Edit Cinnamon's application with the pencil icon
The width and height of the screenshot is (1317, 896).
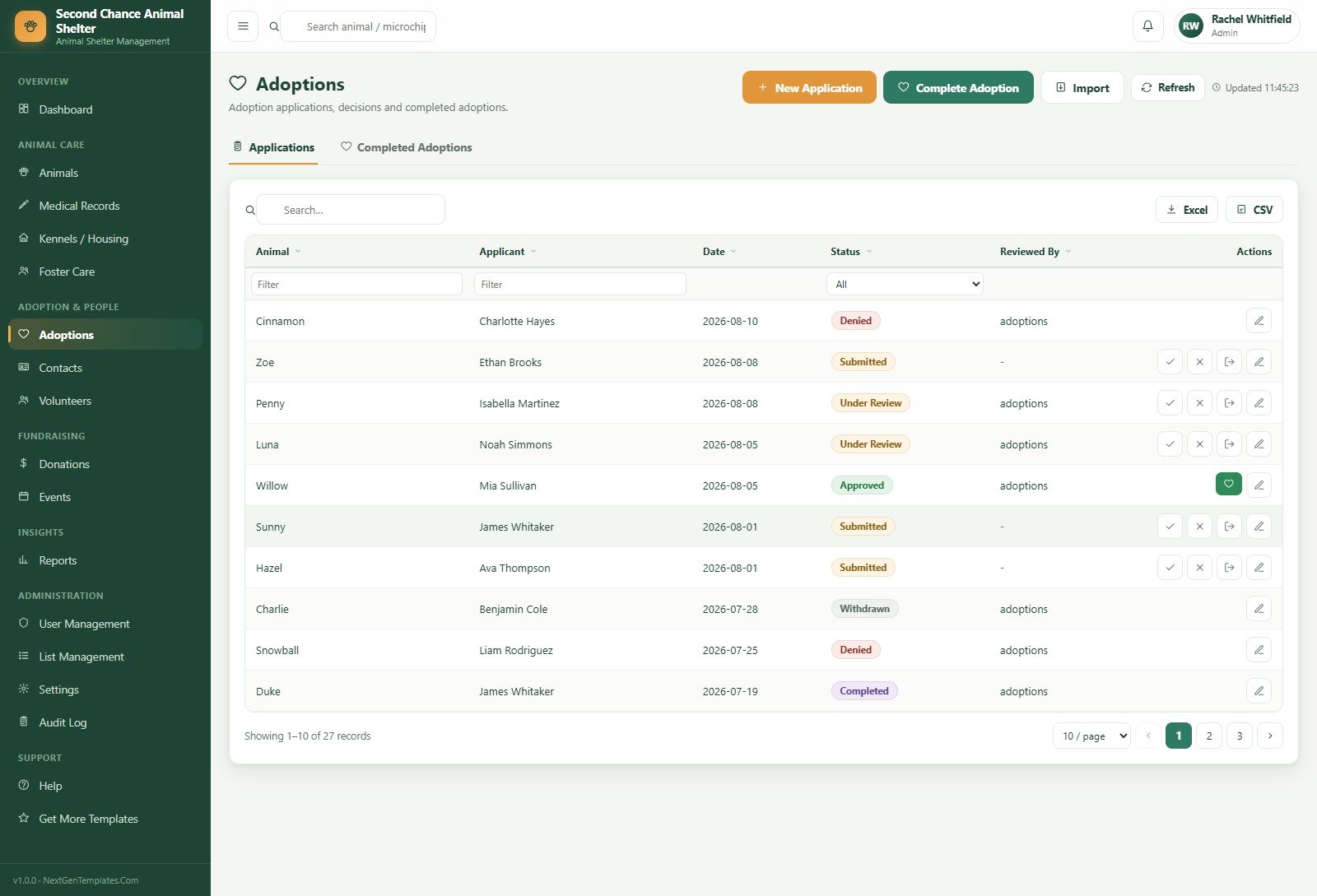pyautogui.click(x=1259, y=321)
